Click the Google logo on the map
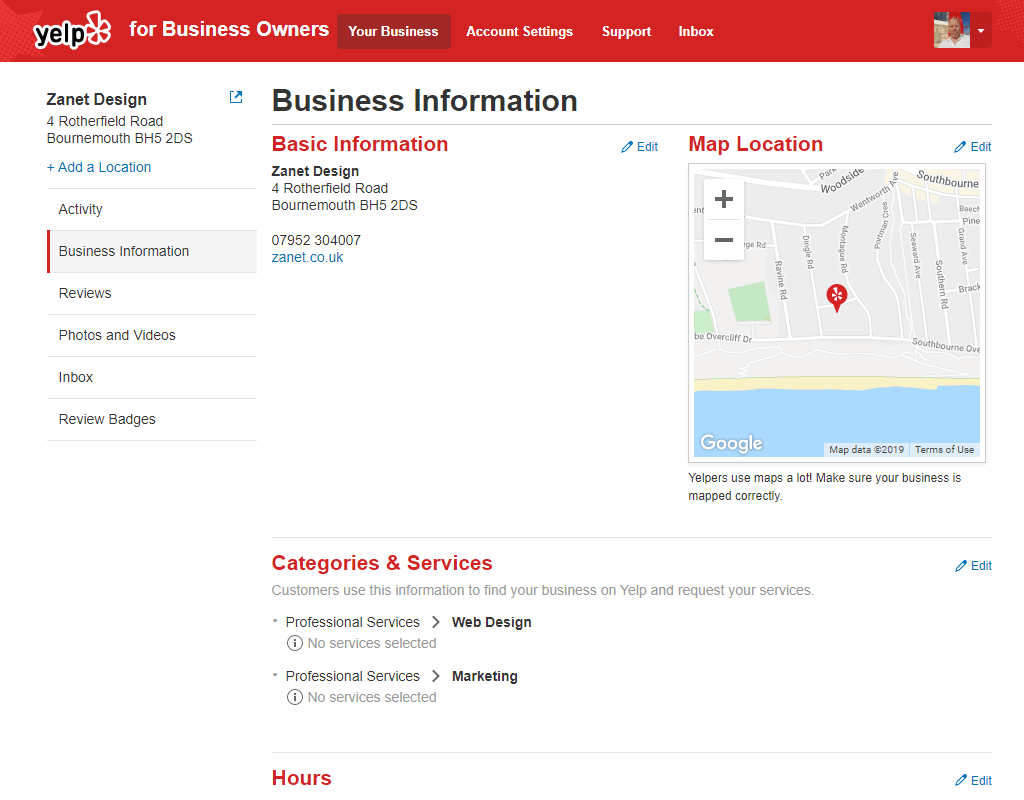Image resolution: width=1024 pixels, height=800 pixels. pyautogui.click(x=731, y=443)
